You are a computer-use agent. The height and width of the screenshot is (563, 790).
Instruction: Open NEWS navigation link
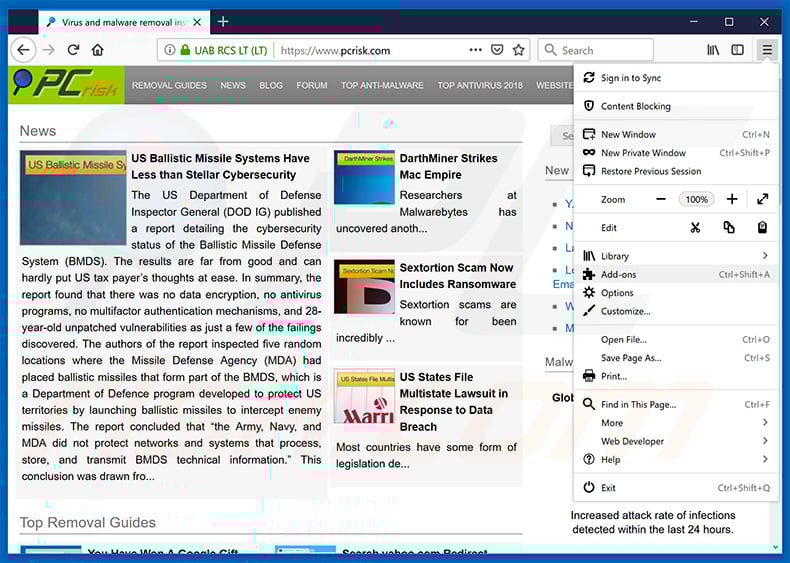pos(233,85)
